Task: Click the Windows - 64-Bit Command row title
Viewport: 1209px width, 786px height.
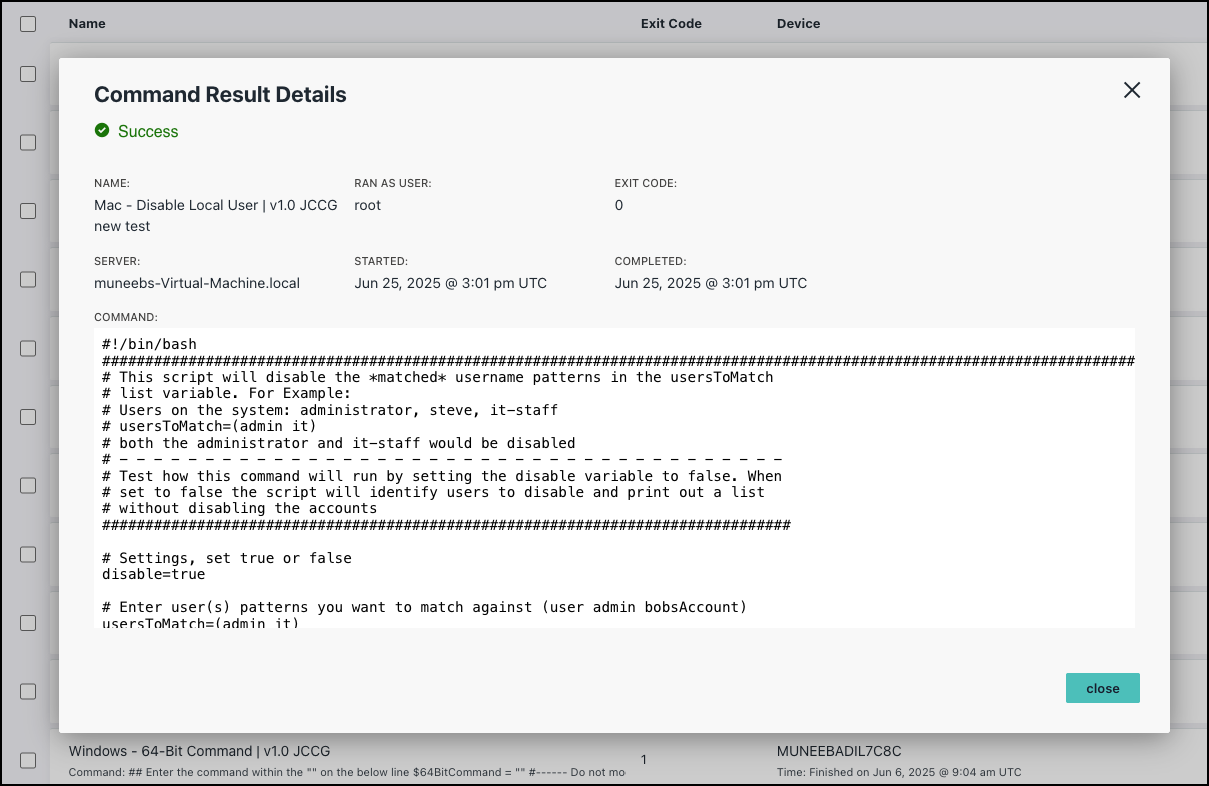Action: (200, 750)
